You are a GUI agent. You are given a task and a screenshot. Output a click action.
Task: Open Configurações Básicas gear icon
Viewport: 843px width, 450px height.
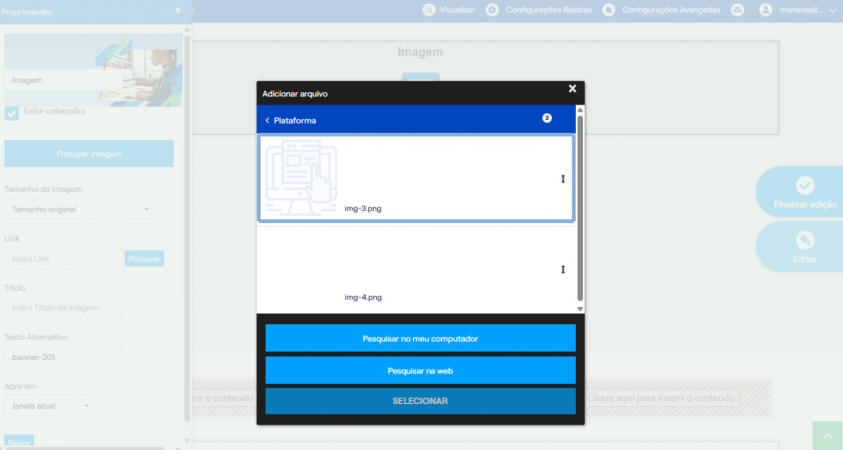(x=492, y=10)
